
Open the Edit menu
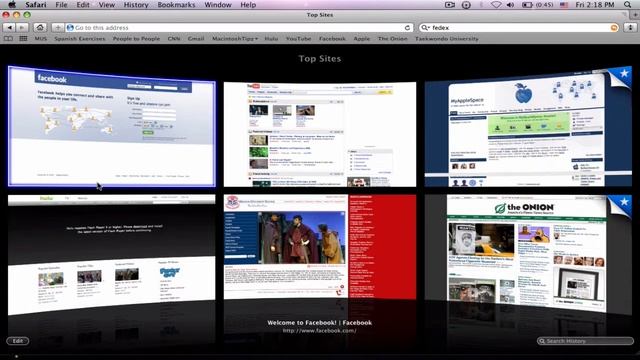pyautogui.click(x=83, y=5)
